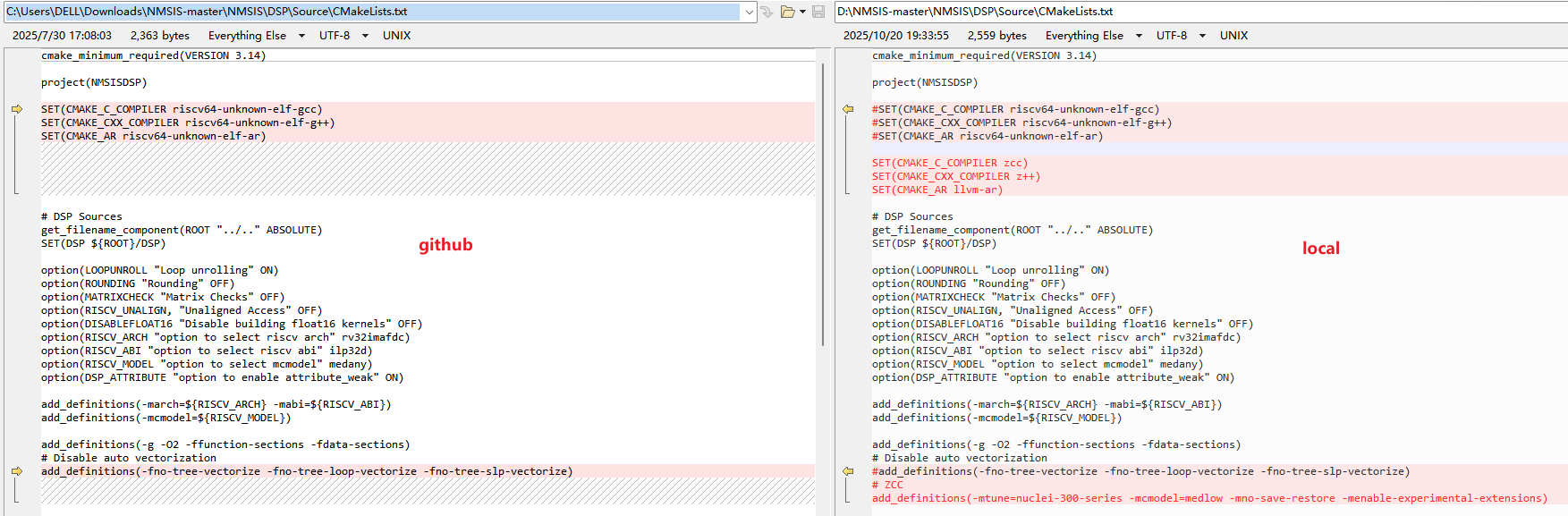The image size is (1568, 516).
Task: Click the left pane vertical scrollbar
Action: 822,206
